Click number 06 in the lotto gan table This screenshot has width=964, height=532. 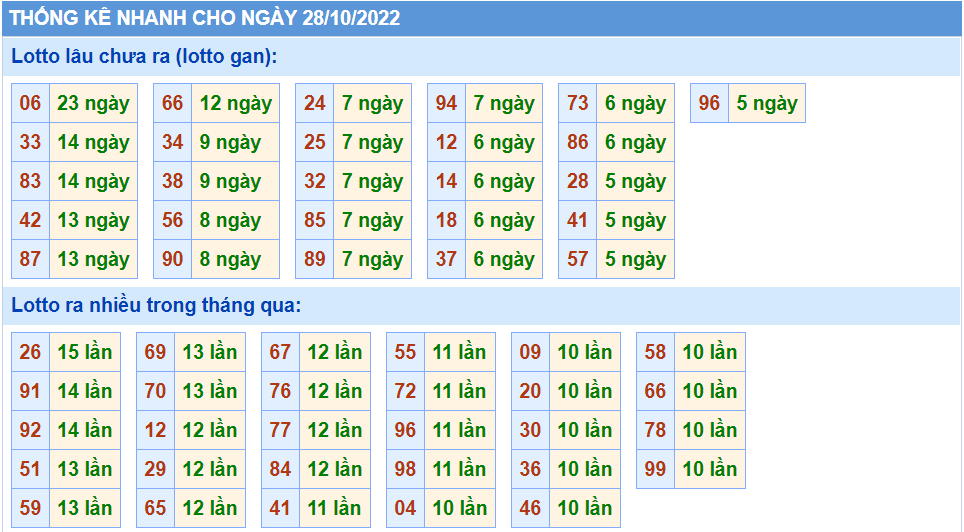point(30,103)
